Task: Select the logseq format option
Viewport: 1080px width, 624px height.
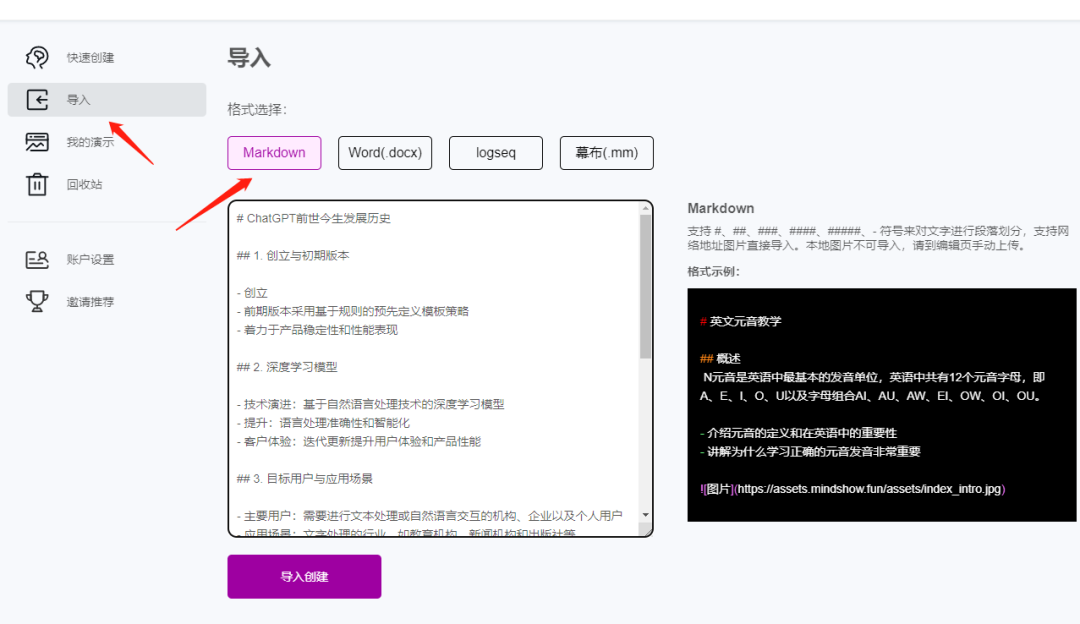Action: [495, 152]
